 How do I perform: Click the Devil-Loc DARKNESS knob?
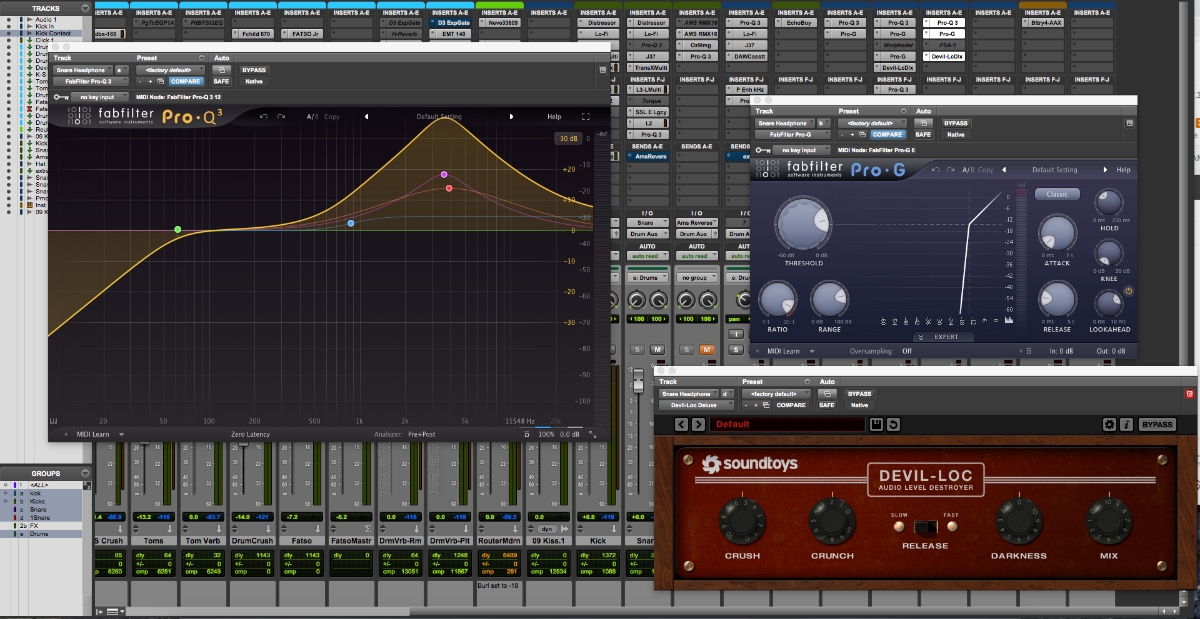1019,519
